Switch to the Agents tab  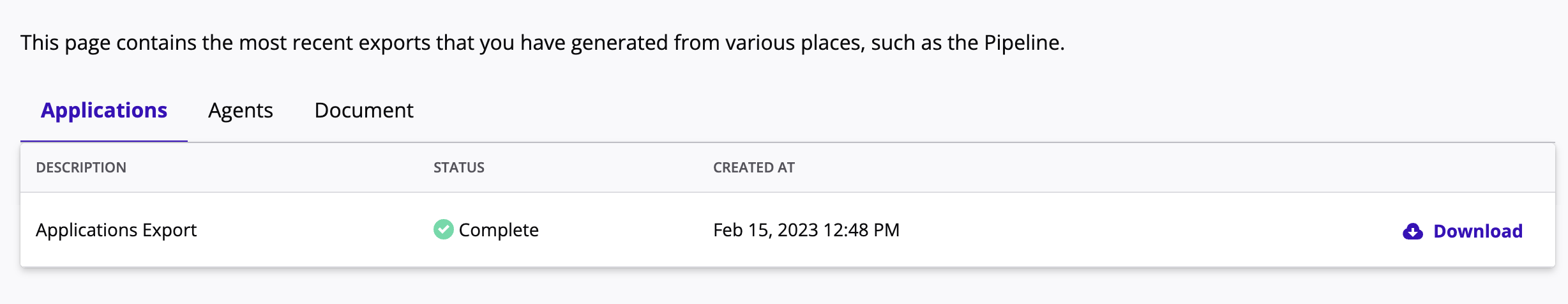pos(241,110)
